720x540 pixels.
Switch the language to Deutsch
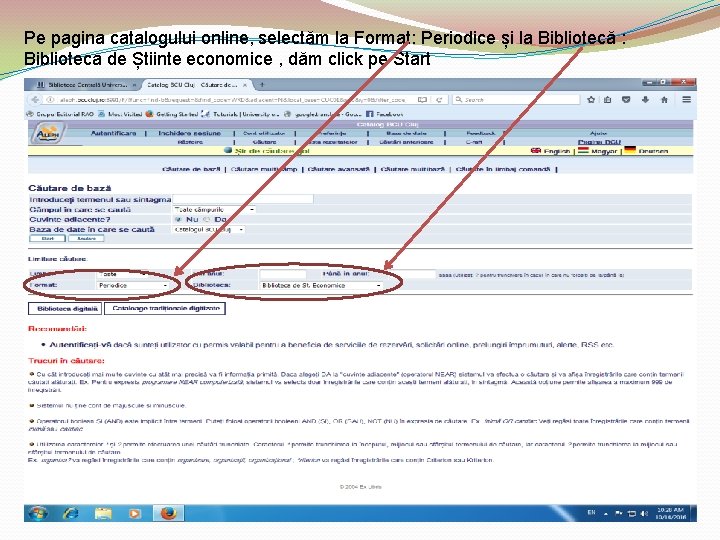[647, 151]
